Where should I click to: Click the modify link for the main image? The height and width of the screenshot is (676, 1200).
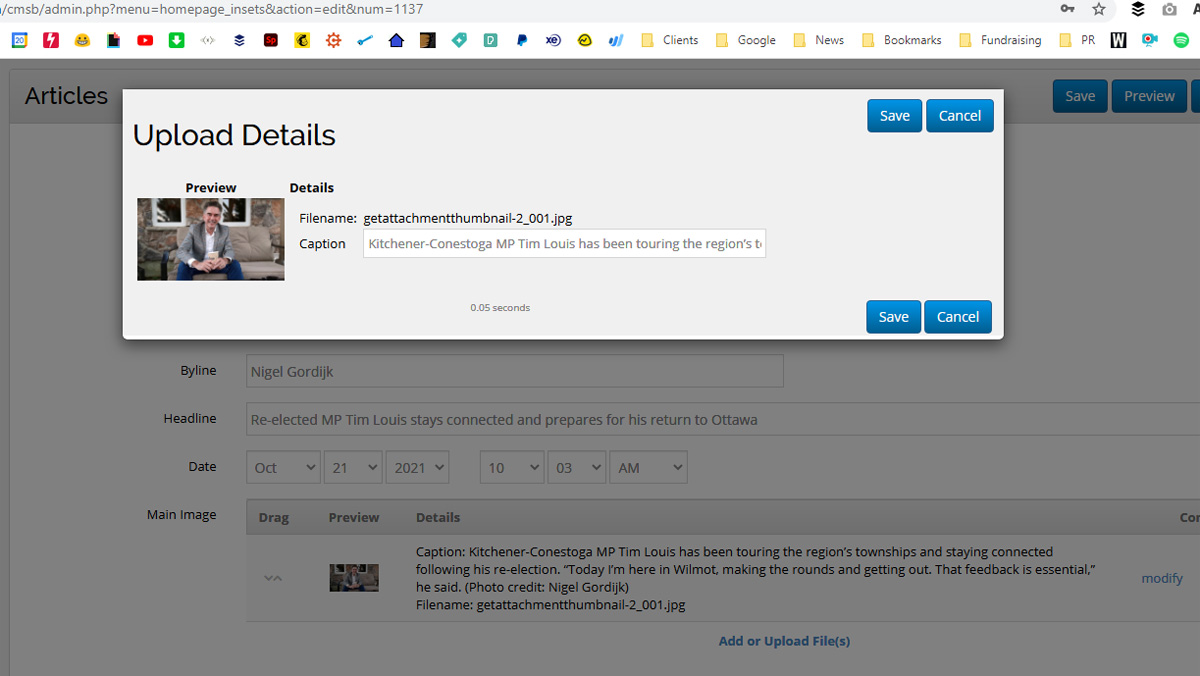(1161, 578)
